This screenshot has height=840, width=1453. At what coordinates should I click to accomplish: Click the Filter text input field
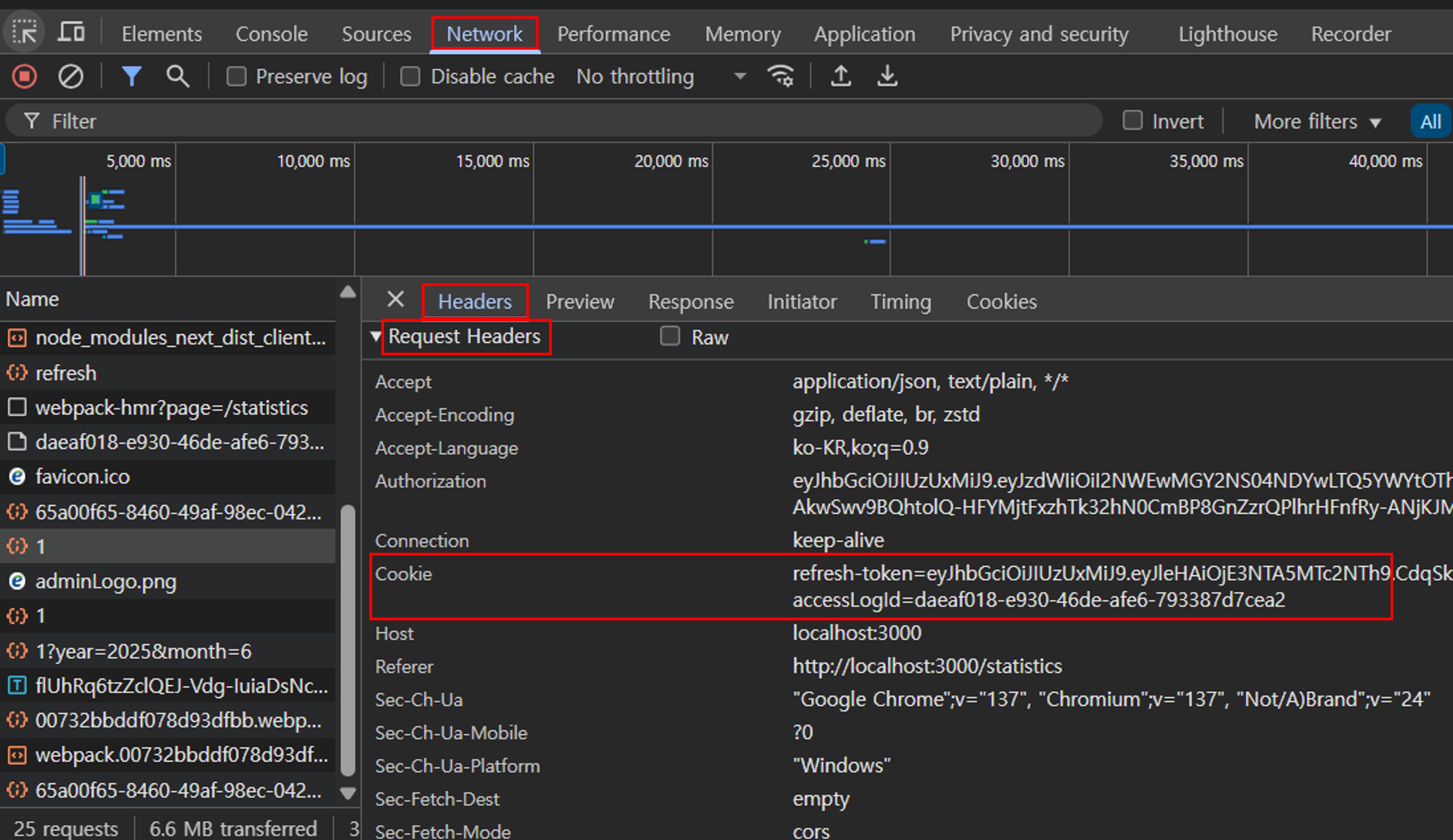point(565,122)
